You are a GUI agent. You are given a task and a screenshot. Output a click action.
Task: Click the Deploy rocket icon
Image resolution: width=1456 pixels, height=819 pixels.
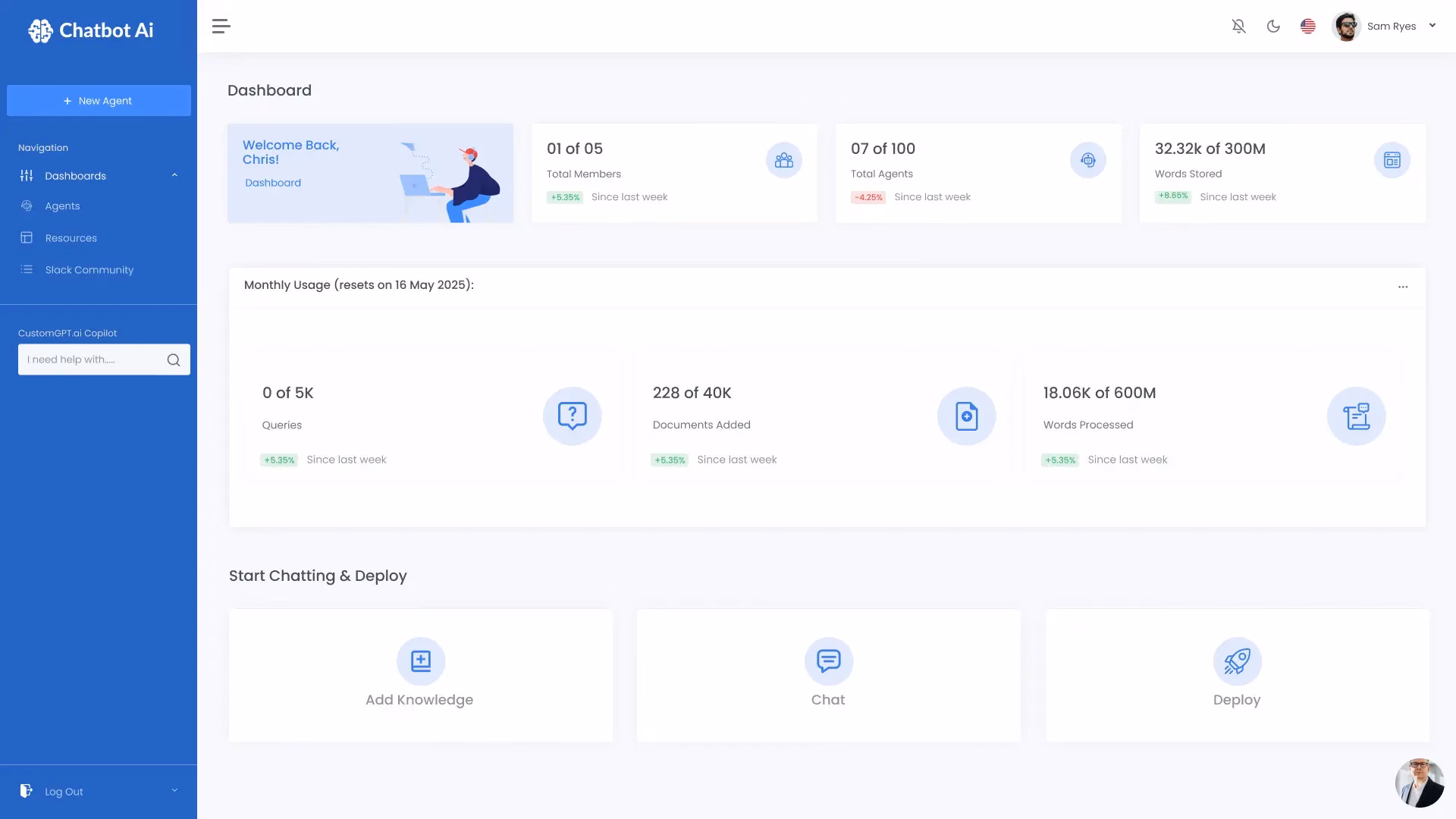click(x=1236, y=661)
